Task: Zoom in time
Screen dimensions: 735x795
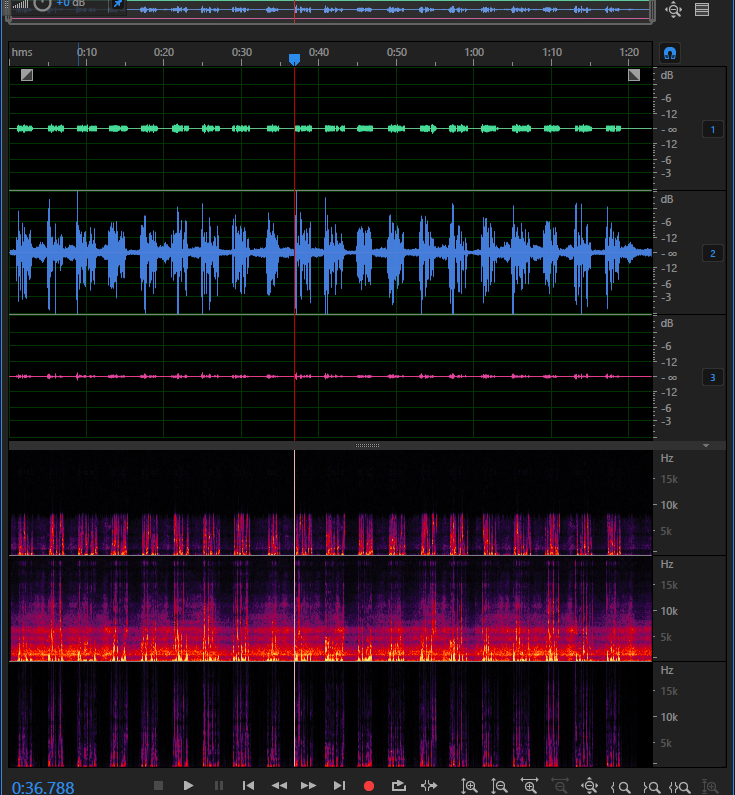Action: click(529, 786)
